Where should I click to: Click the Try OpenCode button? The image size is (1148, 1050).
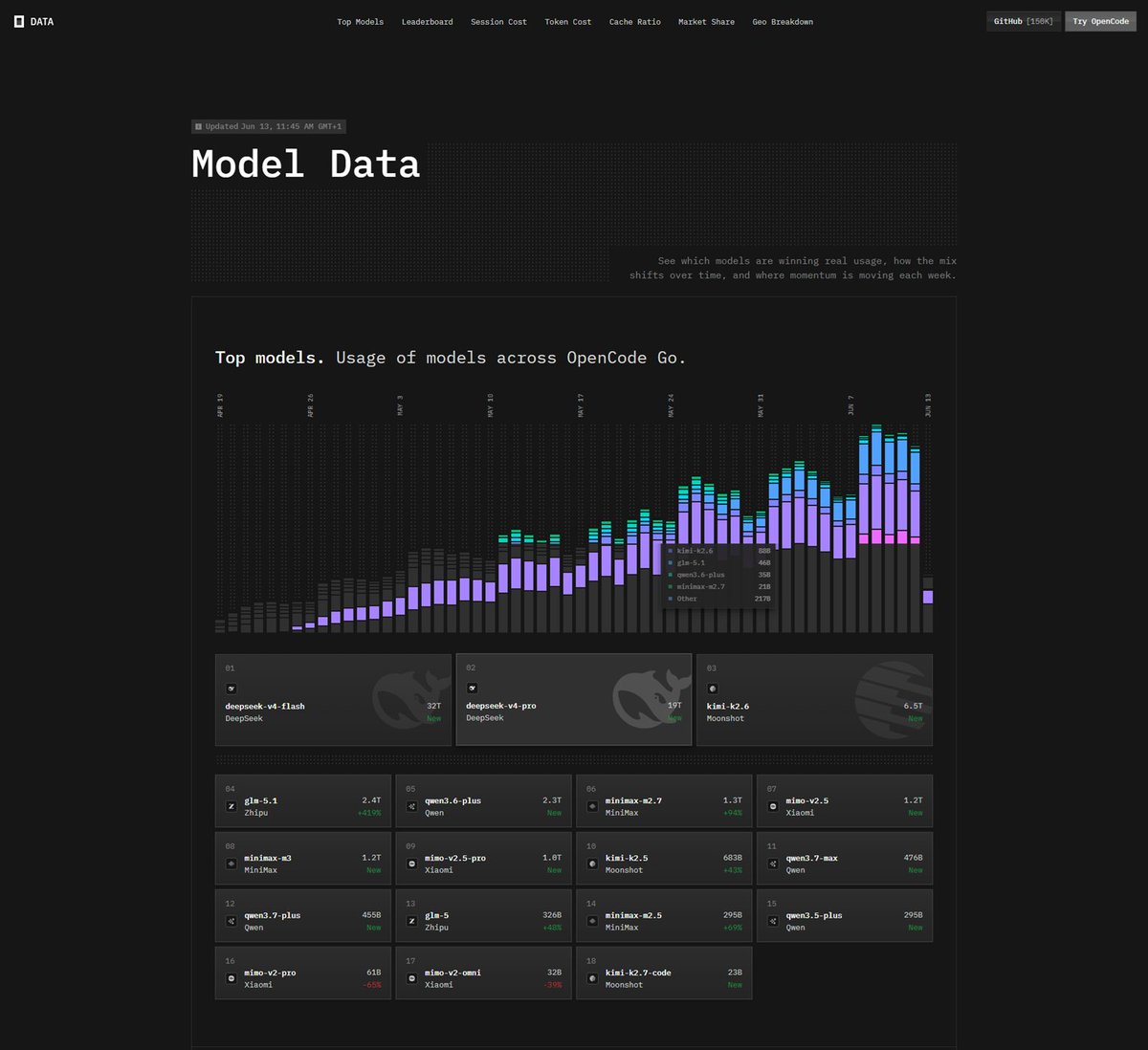(x=1100, y=21)
